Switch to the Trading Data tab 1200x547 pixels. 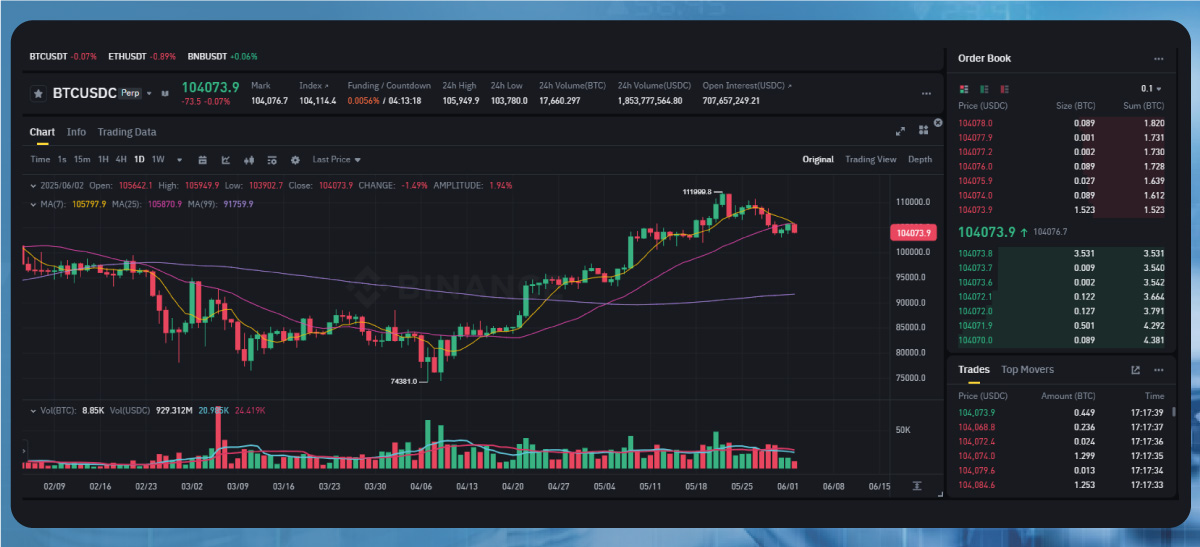126,132
